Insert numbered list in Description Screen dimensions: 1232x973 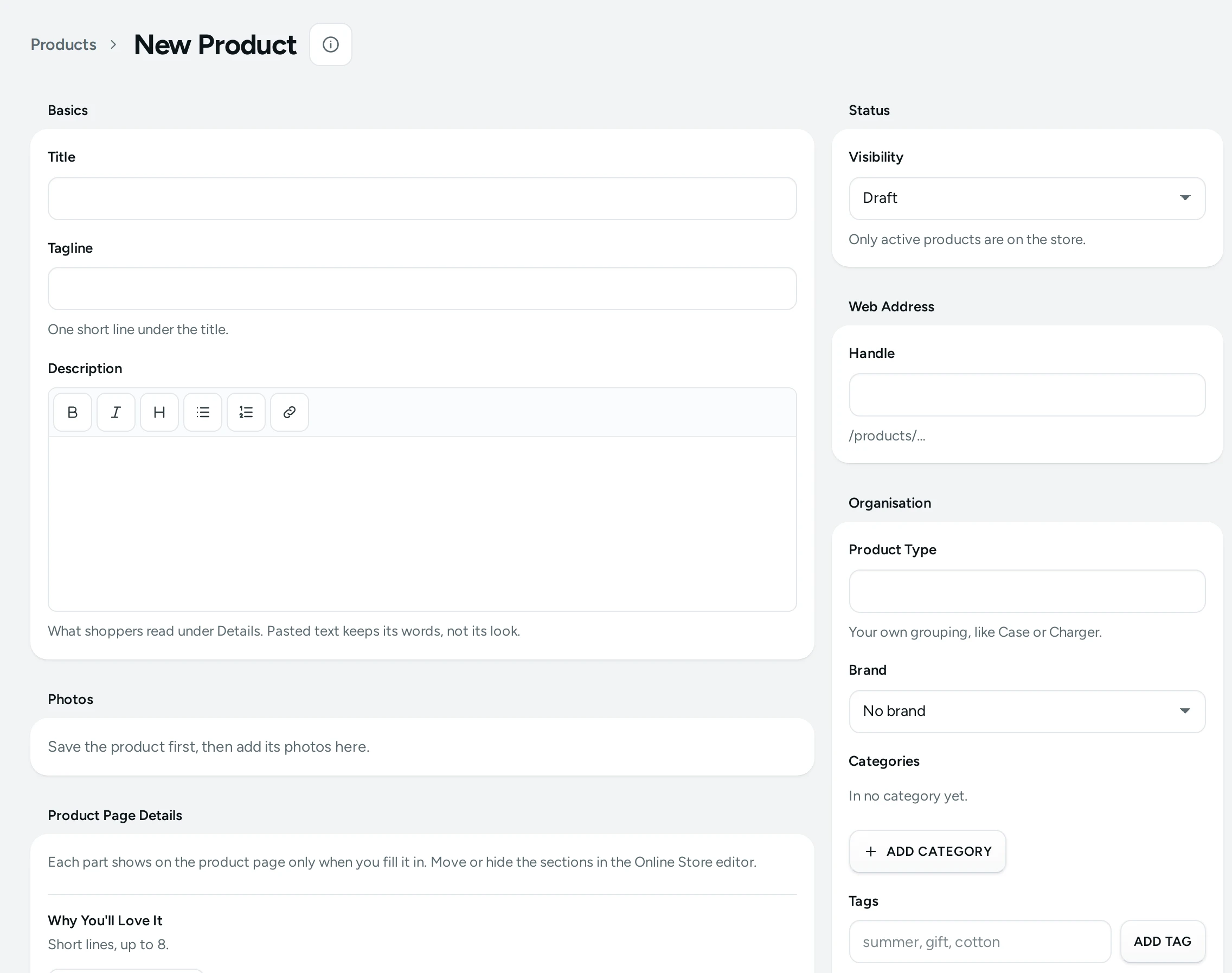point(246,412)
